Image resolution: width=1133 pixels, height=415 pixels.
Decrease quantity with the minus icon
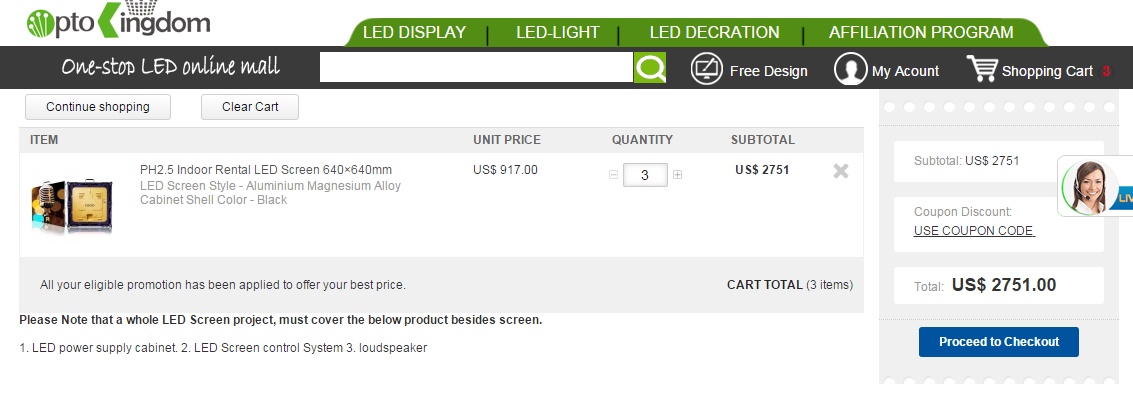(x=613, y=175)
